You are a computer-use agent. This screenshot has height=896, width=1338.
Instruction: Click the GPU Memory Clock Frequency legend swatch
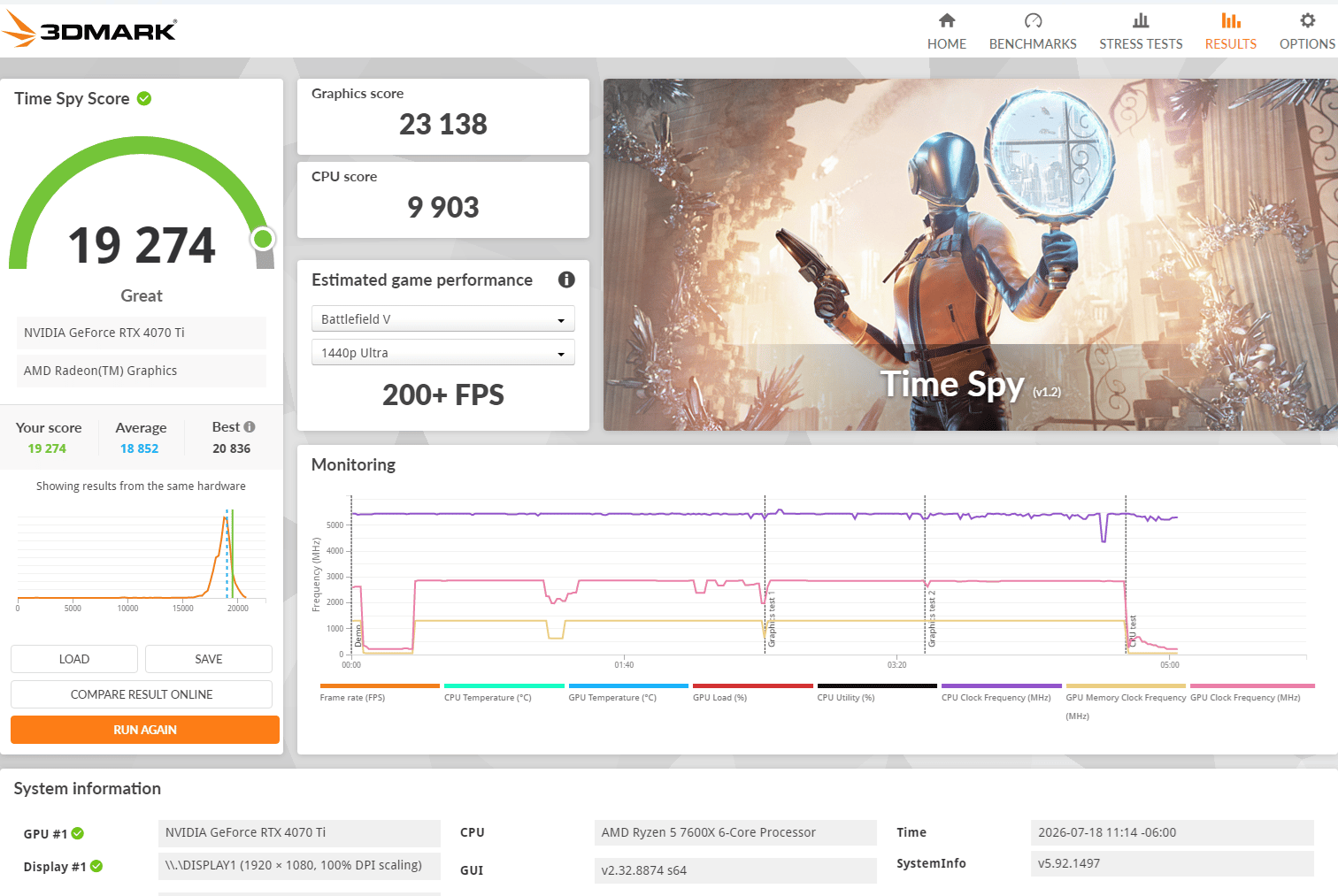pos(1126,685)
